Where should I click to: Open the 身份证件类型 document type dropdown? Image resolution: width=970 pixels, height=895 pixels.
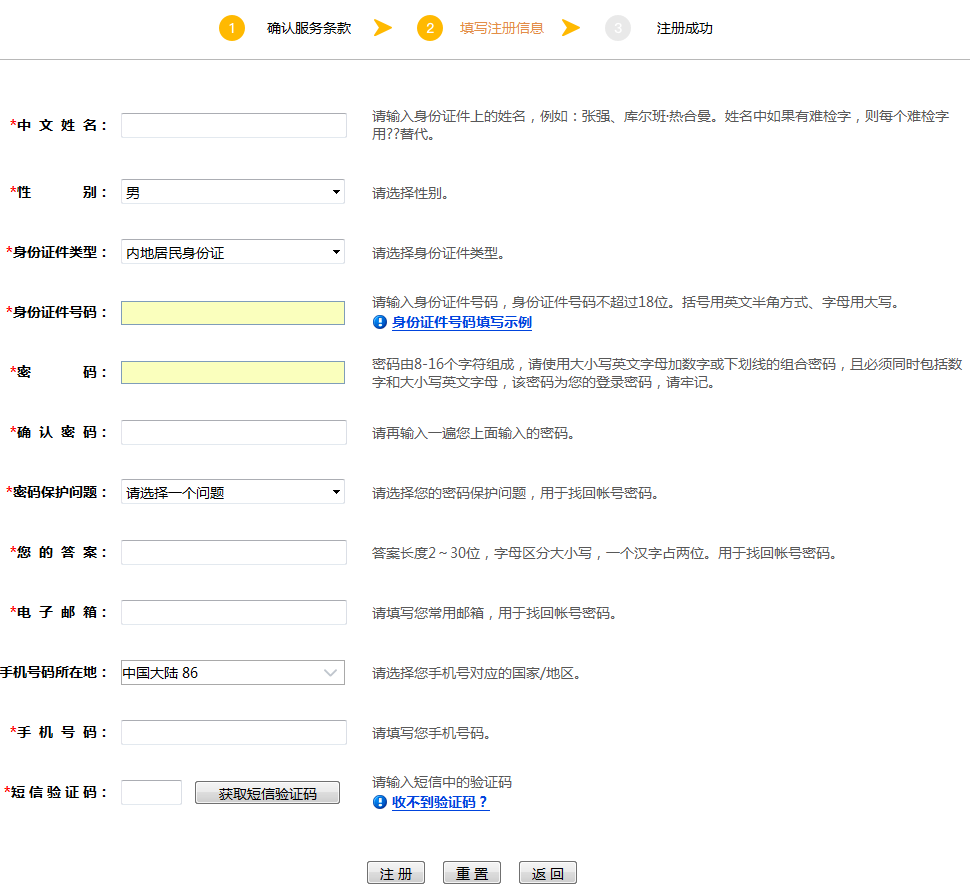[232, 251]
